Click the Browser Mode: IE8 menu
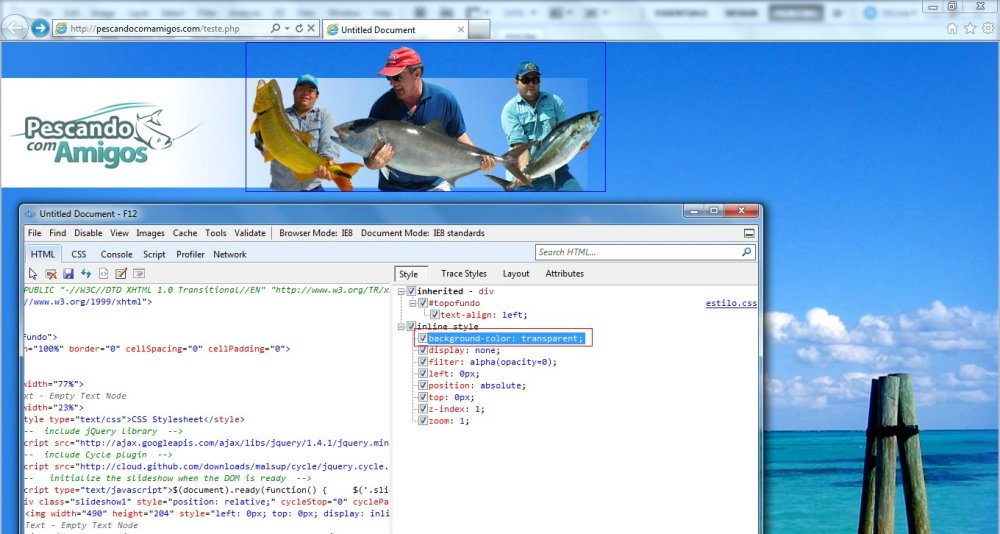The image size is (1000, 534). (316, 233)
